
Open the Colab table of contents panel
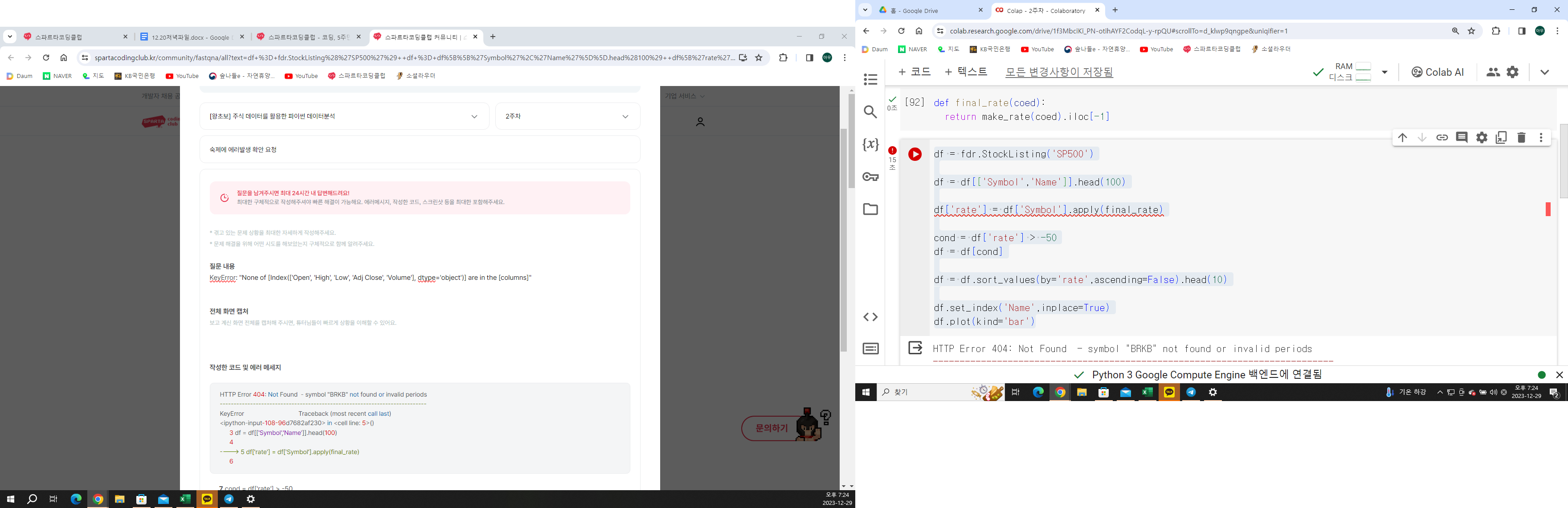pos(870,79)
